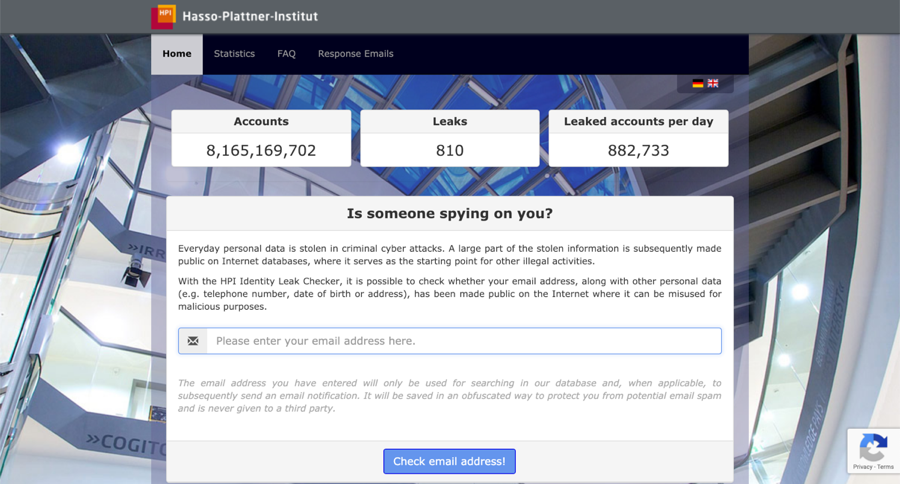Click the Leaked accounts per day heading
The height and width of the screenshot is (484, 900).
[x=638, y=122]
